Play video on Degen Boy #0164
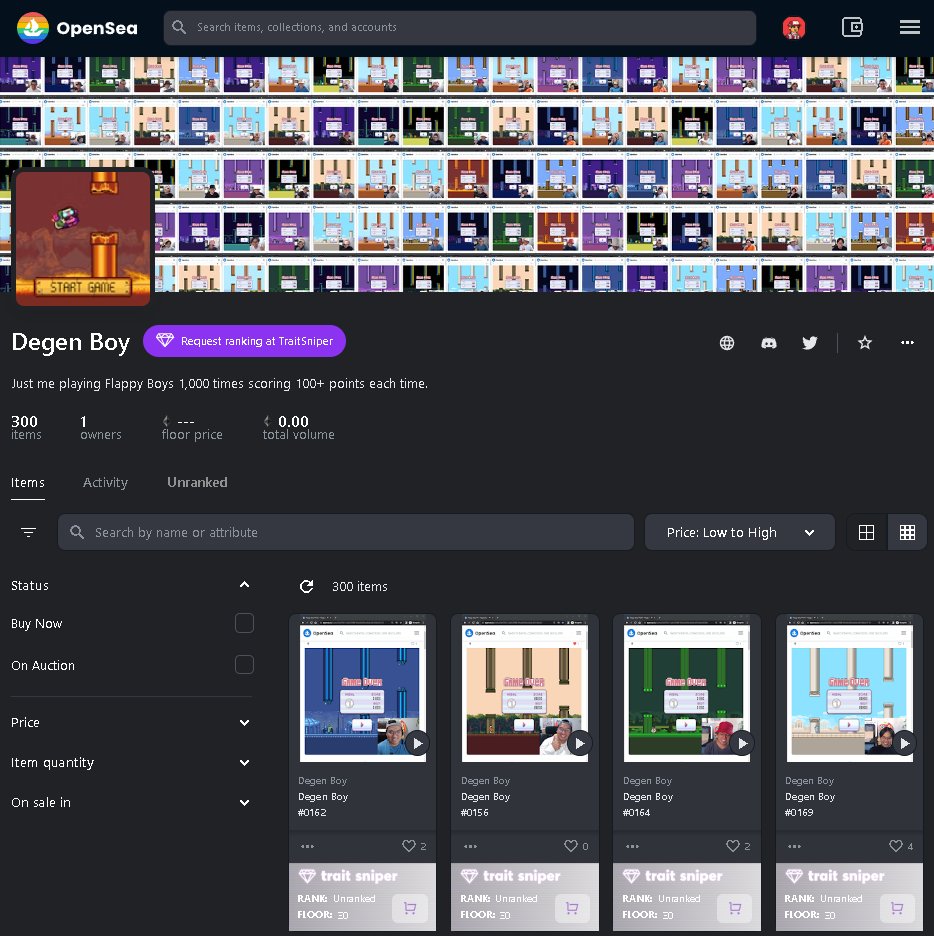 coord(742,743)
